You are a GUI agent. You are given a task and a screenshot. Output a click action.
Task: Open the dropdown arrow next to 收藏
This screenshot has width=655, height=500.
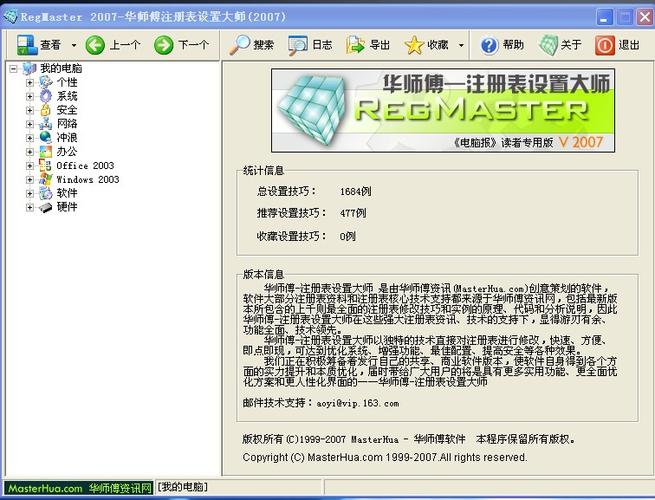click(x=461, y=45)
